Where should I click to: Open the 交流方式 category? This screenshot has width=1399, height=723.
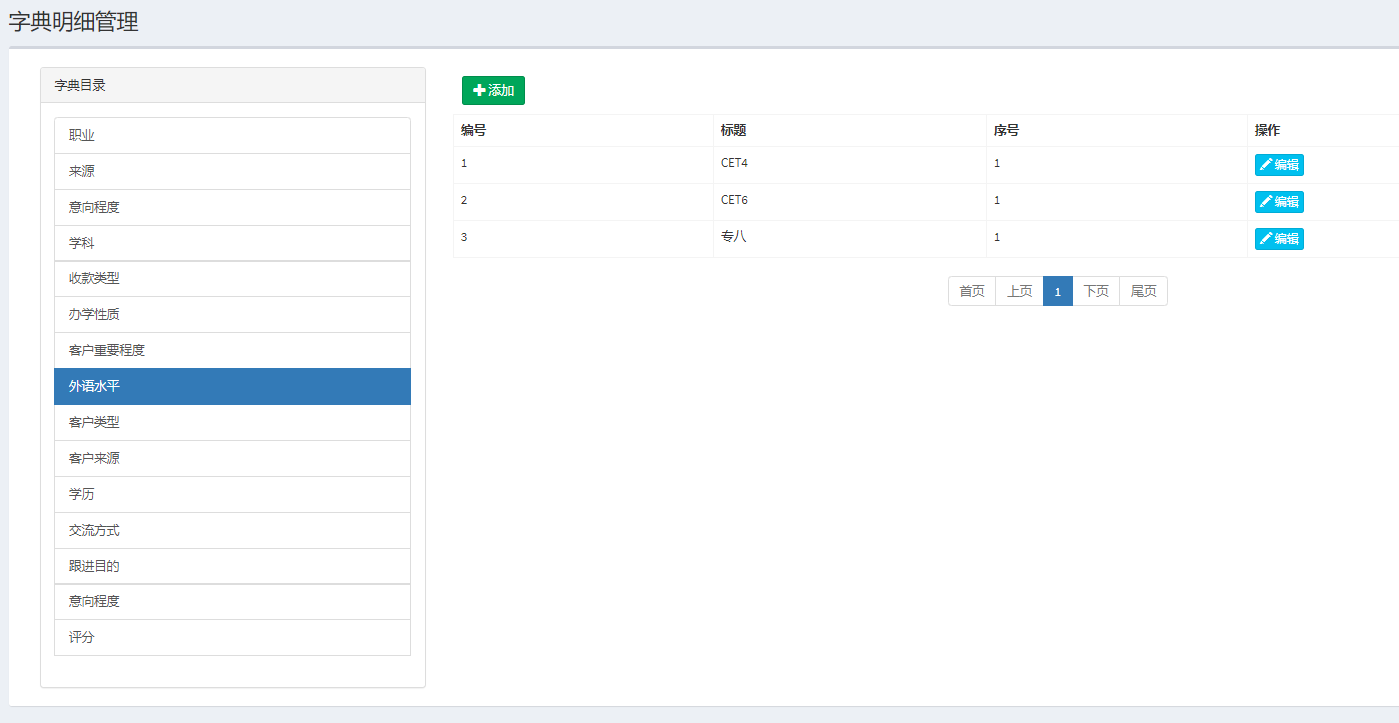point(232,531)
